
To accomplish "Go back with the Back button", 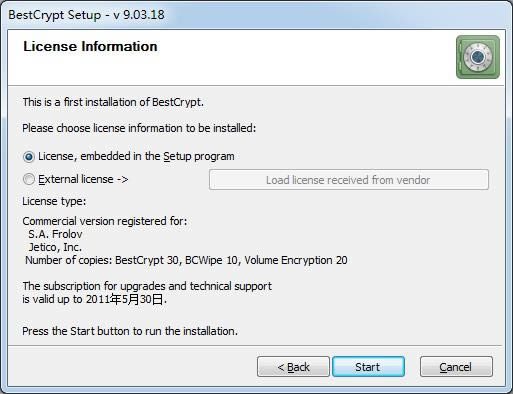I will click(293, 367).
